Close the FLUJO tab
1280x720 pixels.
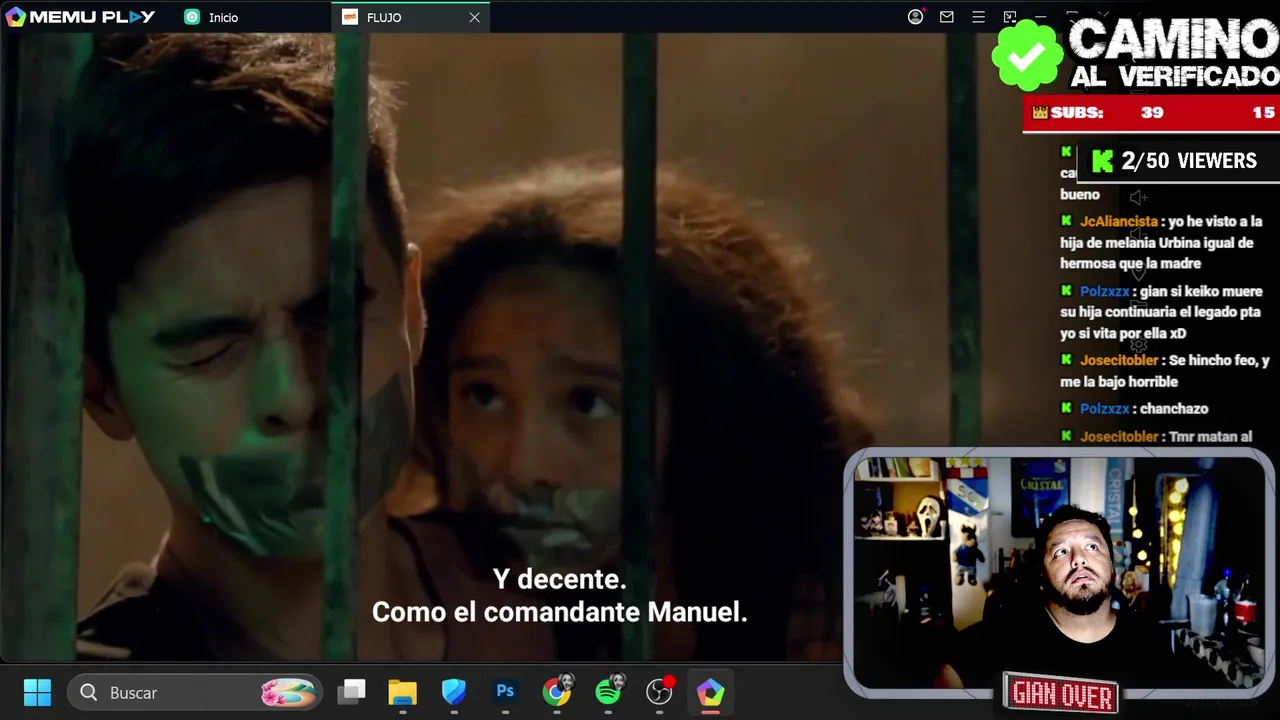474,17
